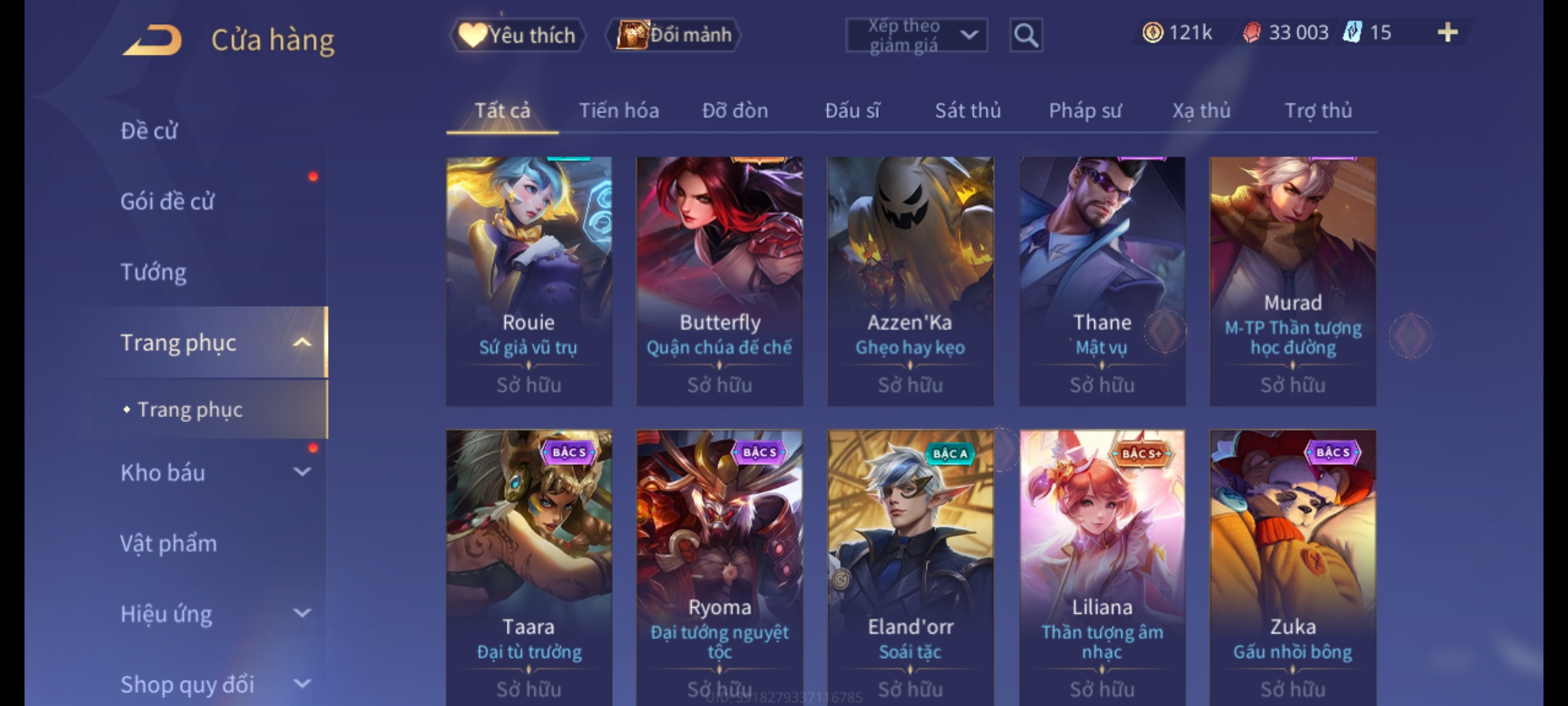Expand the Shop quy đổi section
This screenshot has width=1568, height=706.
(302, 684)
